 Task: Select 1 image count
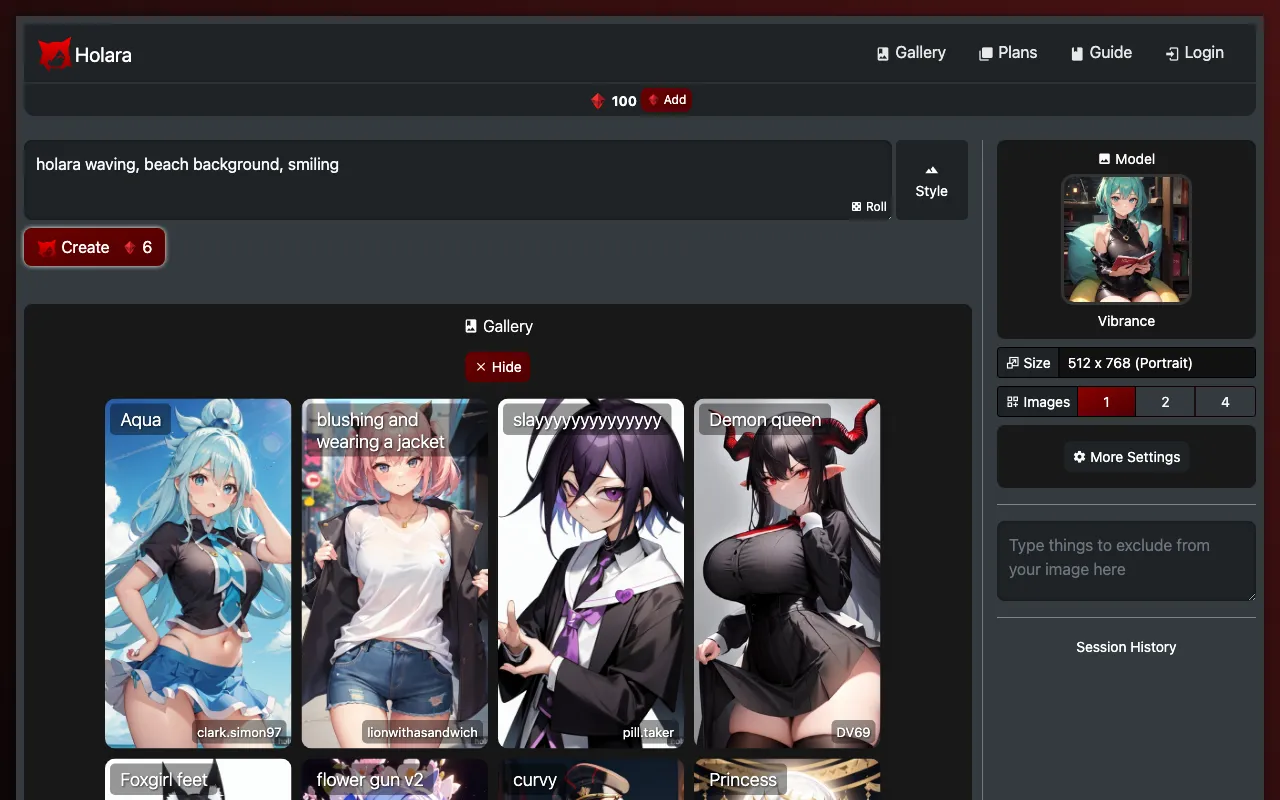1106,402
